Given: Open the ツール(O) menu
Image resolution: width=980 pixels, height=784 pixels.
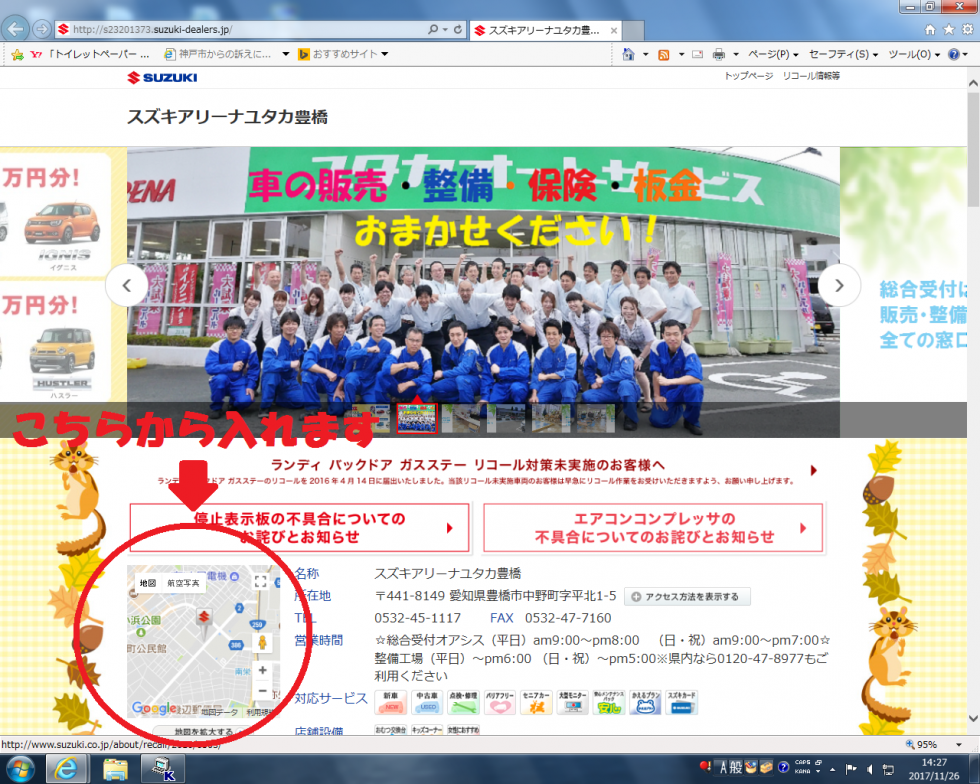Looking at the screenshot, I should (914, 54).
